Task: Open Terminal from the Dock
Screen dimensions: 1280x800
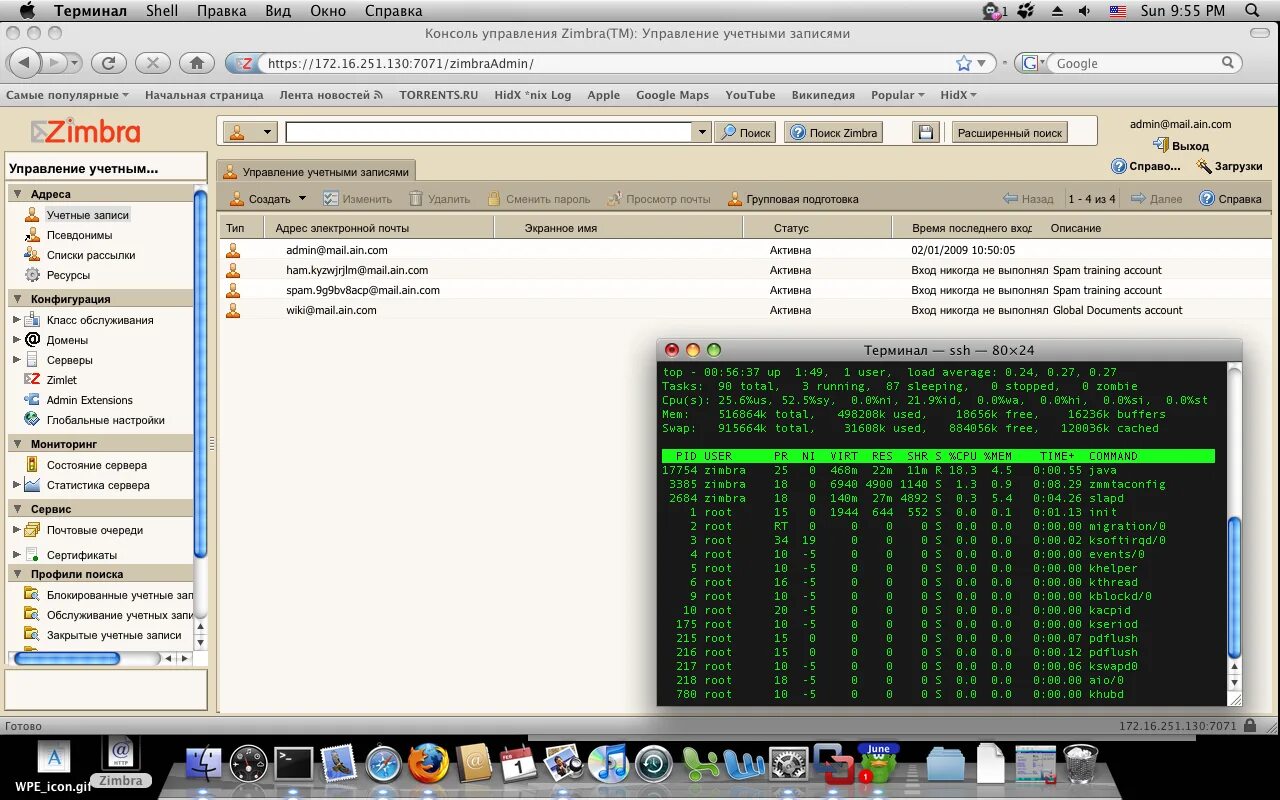Action: click(294, 765)
